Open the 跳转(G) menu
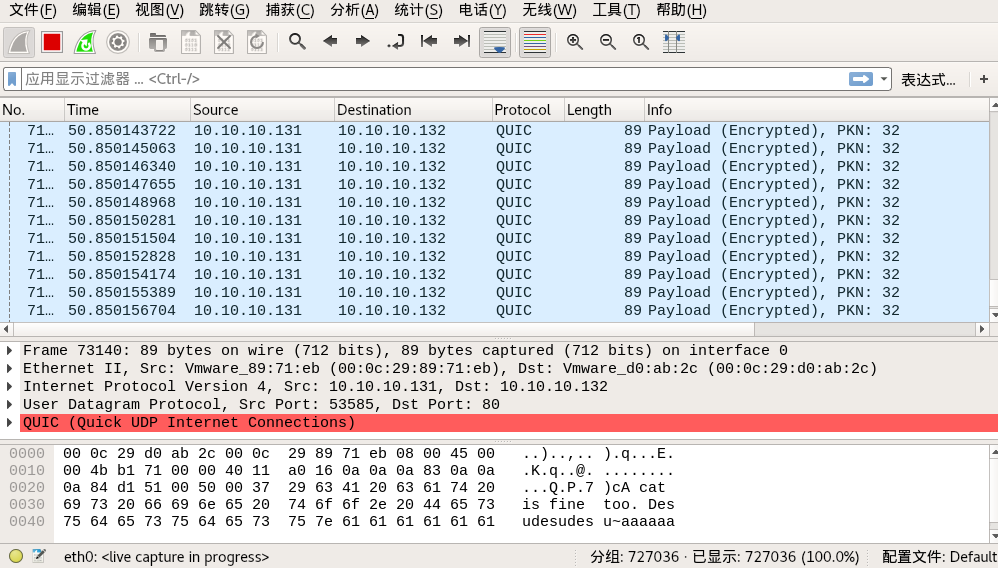 (224, 10)
